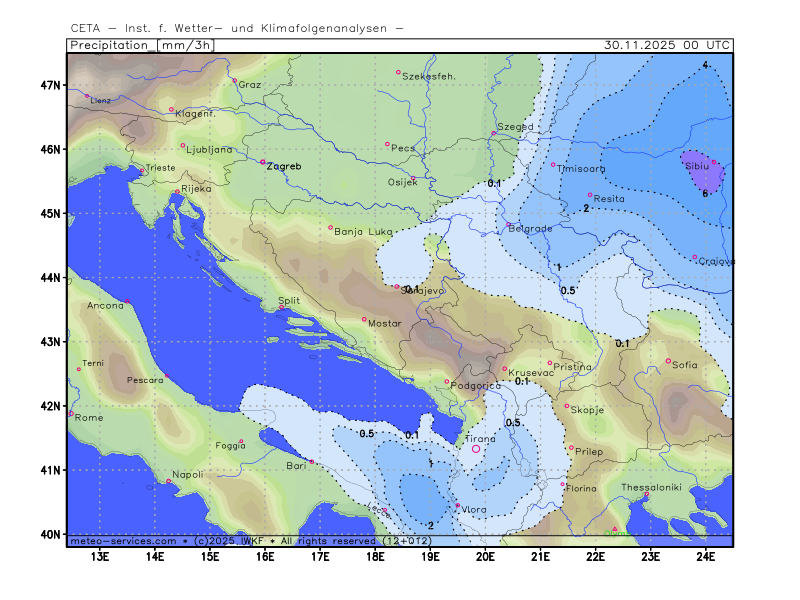The image size is (800, 600).
Task: Click the Graz city marker
Action: 234,80
